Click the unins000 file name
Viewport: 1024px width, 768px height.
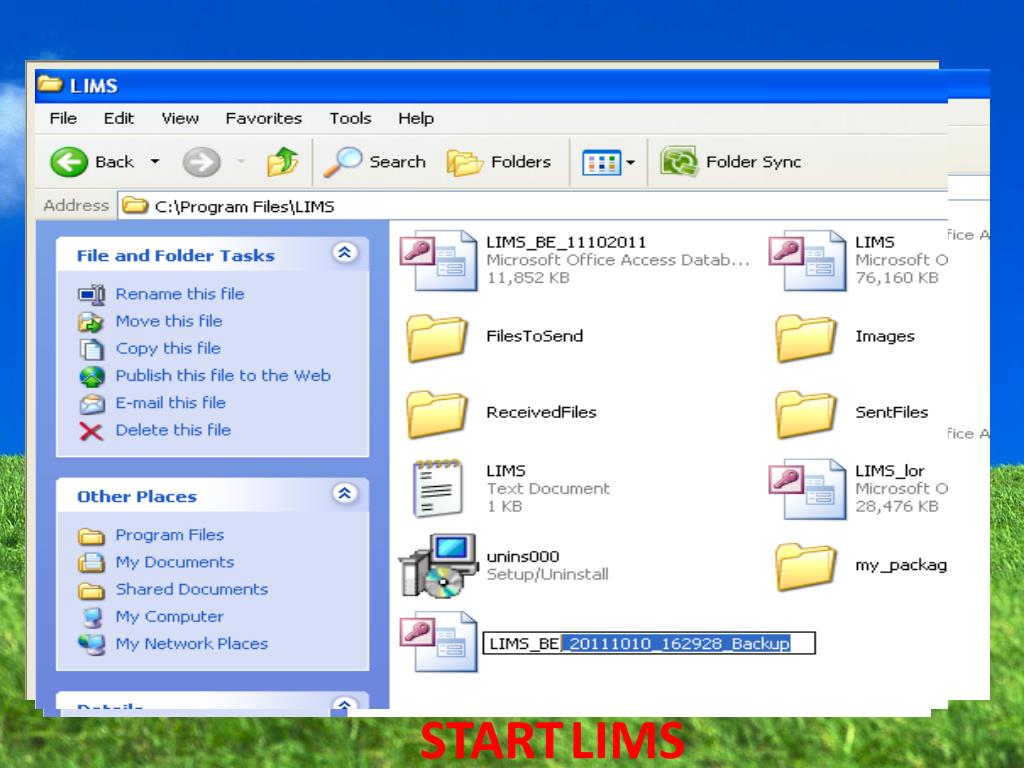point(523,556)
